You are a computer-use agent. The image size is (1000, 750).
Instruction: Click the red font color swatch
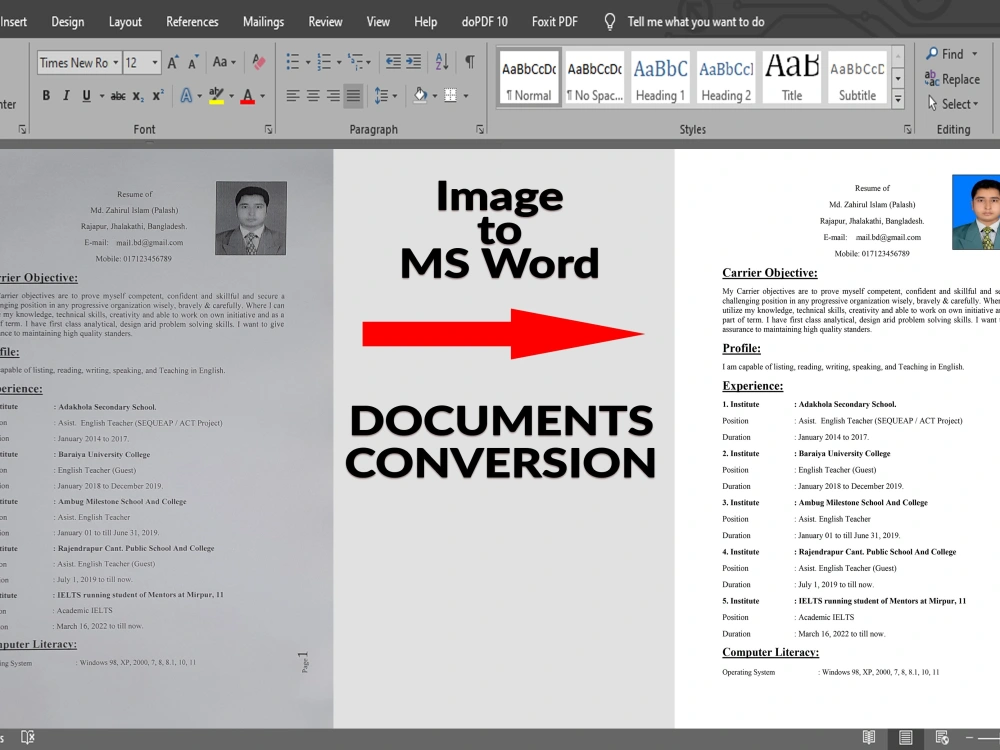[x=248, y=96]
